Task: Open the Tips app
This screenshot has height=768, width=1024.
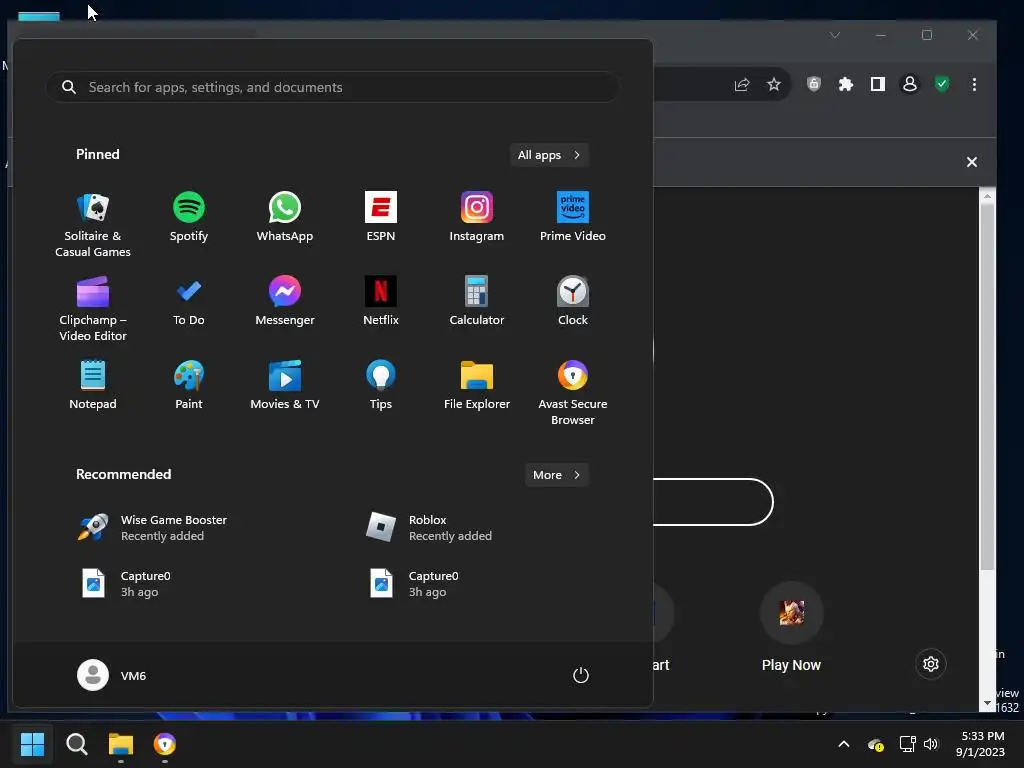Action: (381, 385)
